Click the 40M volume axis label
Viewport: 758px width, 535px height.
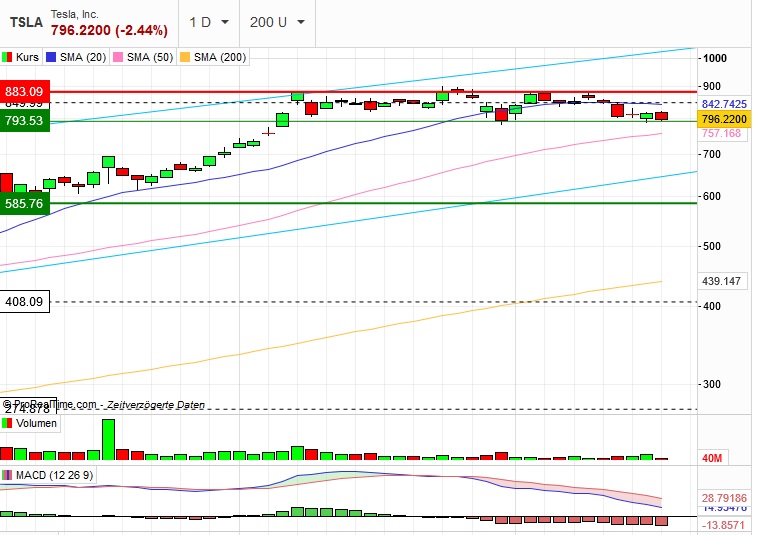click(712, 458)
